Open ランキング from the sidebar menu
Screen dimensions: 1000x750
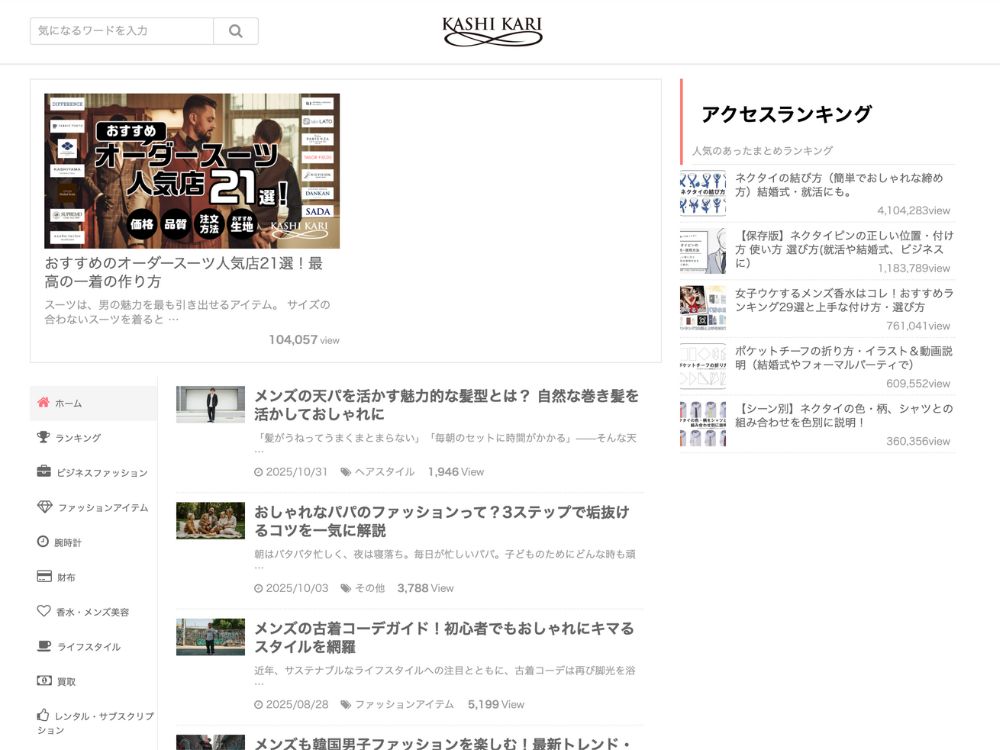(x=79, y=437)
